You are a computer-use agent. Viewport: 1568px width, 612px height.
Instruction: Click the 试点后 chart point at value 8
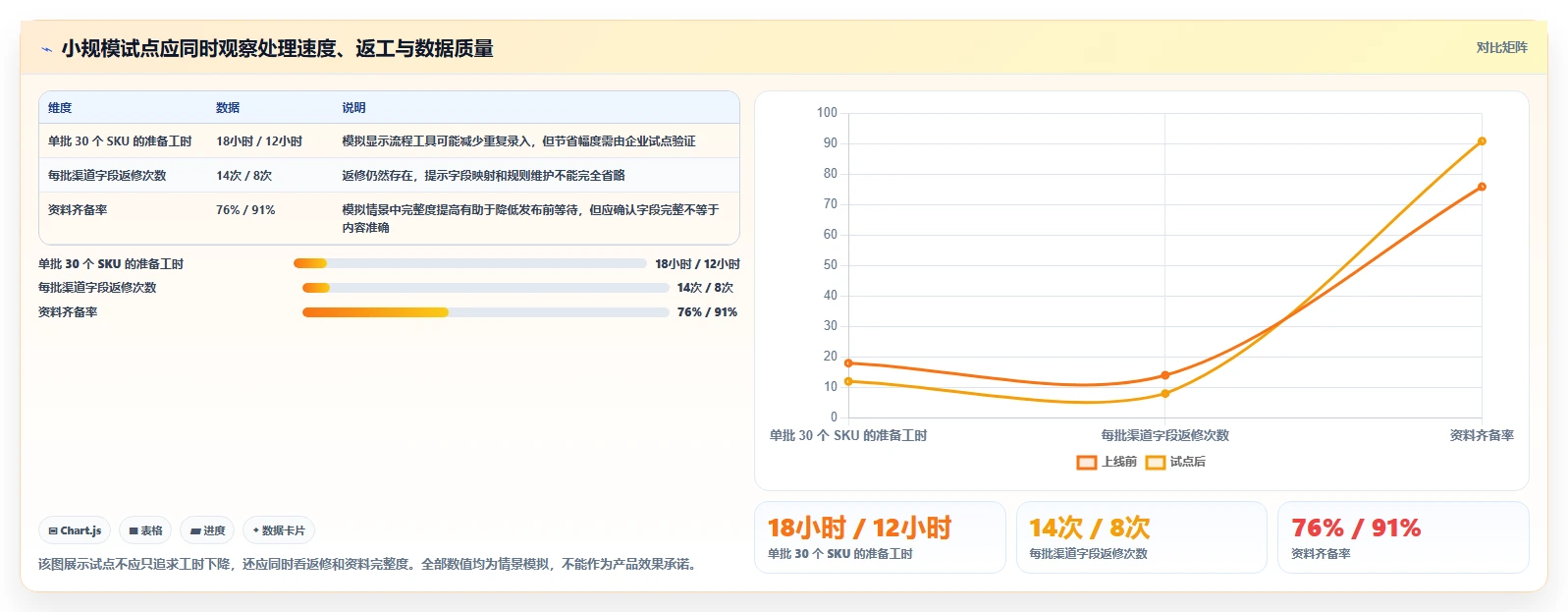coord(1165,394)
